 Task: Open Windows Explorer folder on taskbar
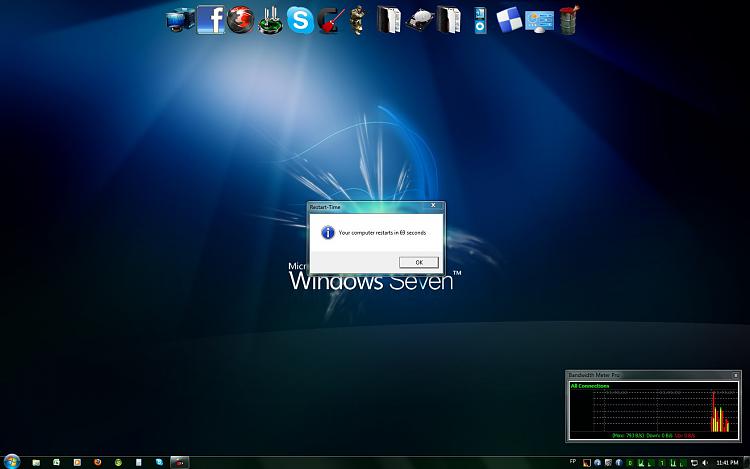coord(36,462)
